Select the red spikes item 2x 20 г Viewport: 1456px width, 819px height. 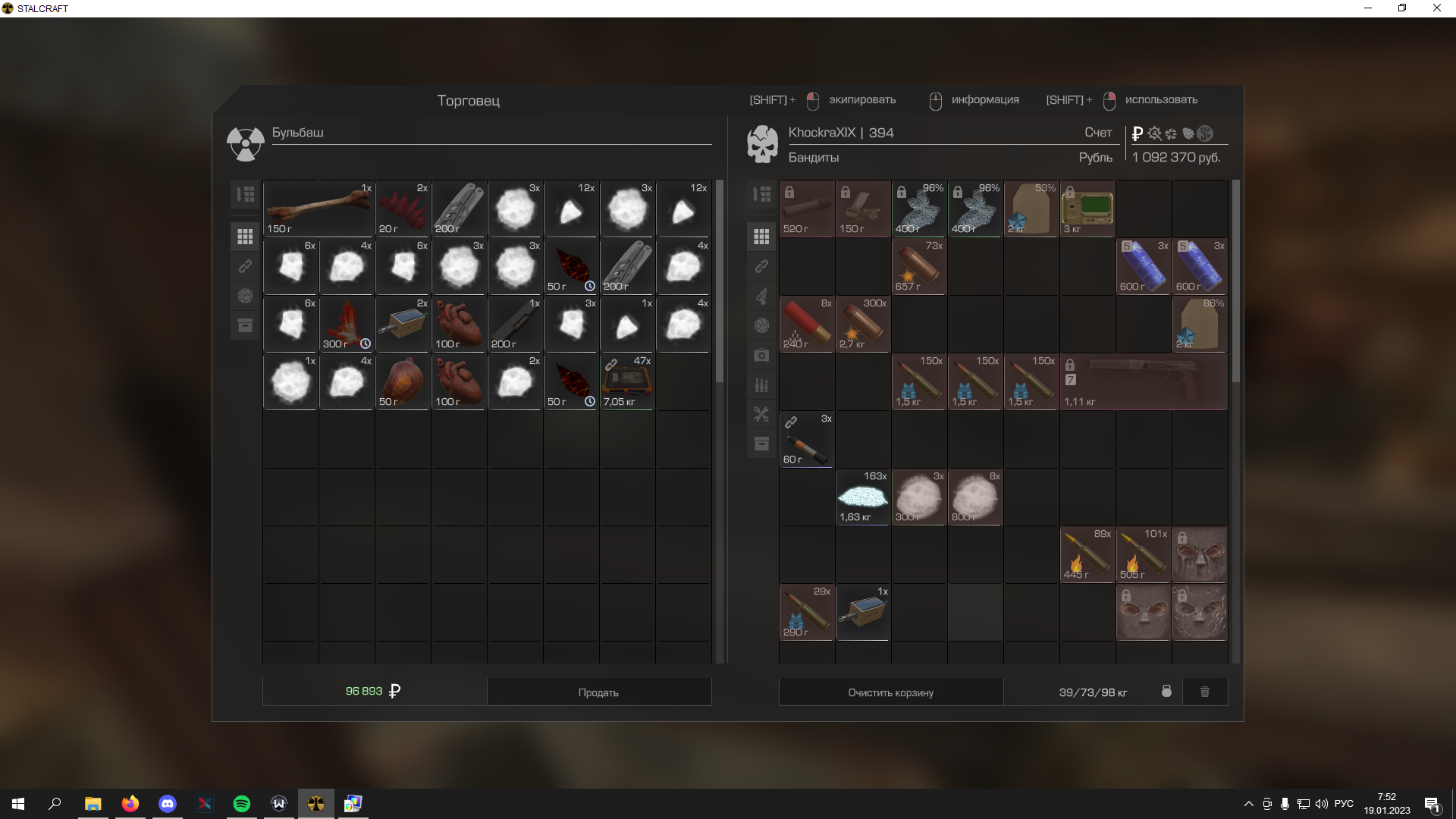403,209
